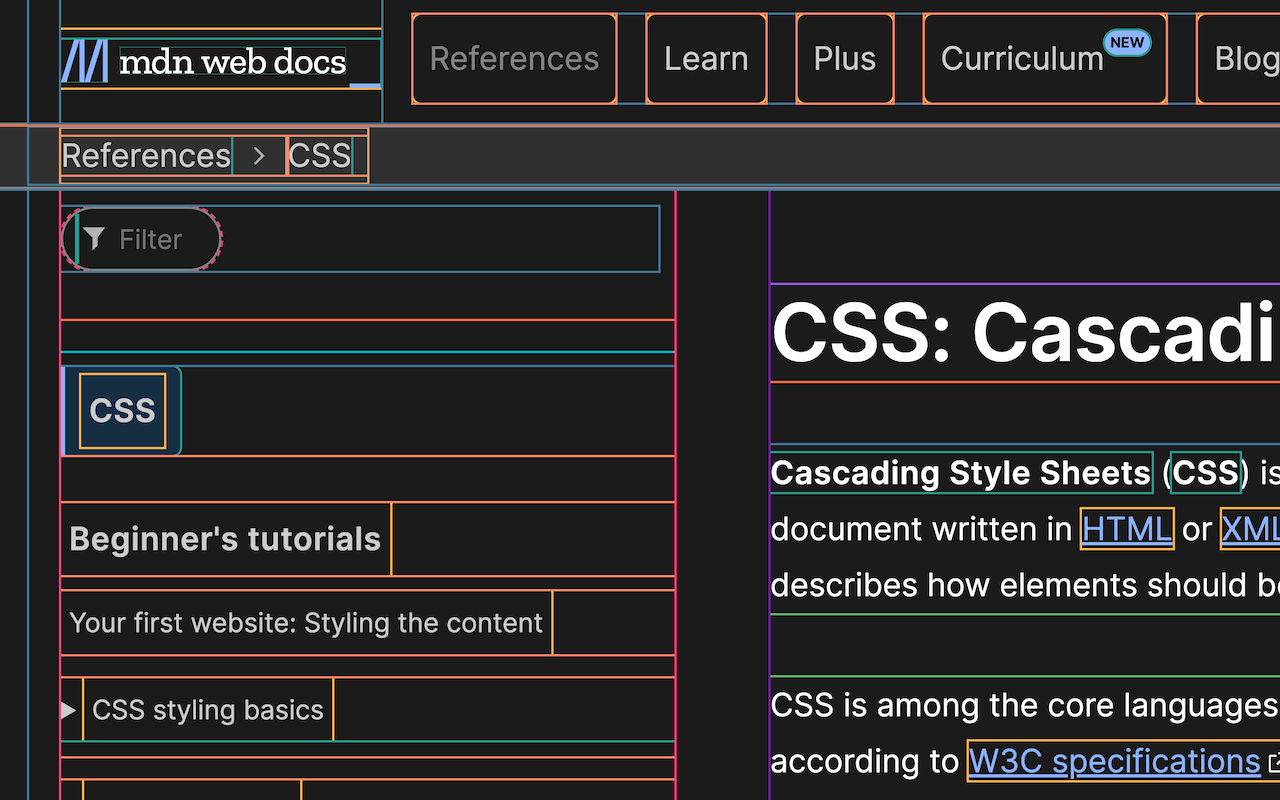Open Your first website: Styling the content
The height and width of the screenshot is (800, 1280).
point(305,622)
